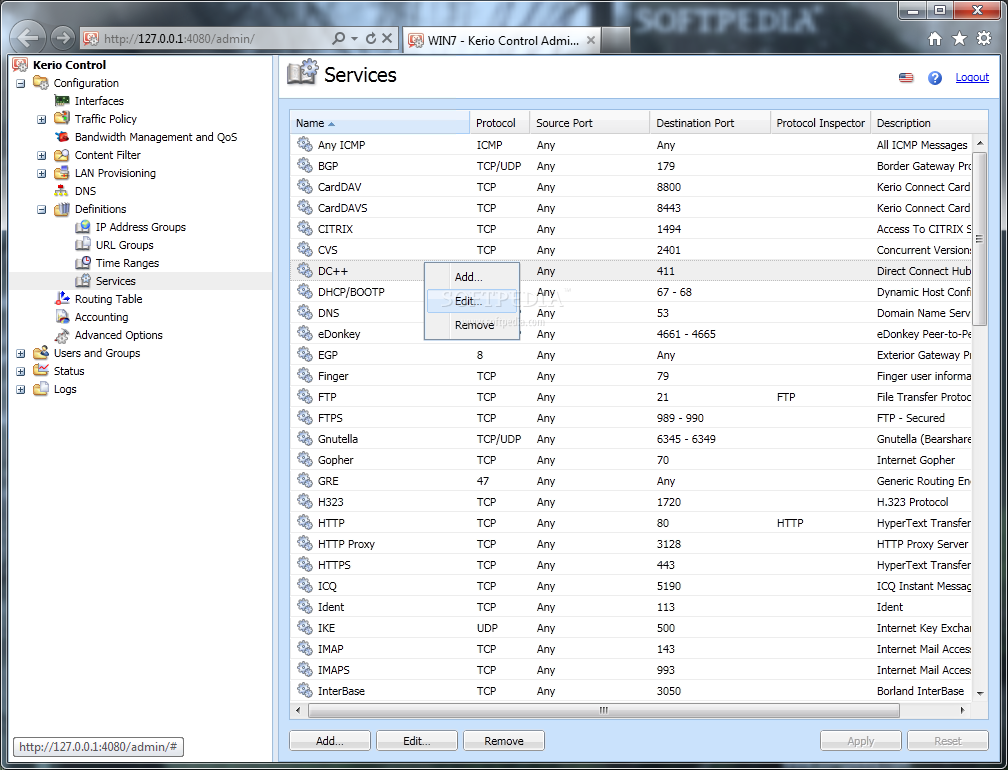Click the Status chart icon

point(40,370)
